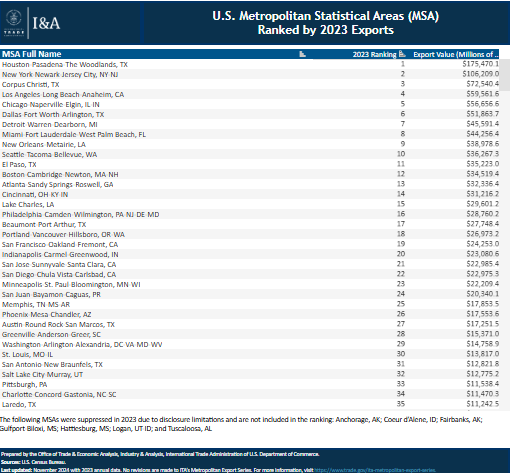Viewport: 513px width, 473px height.
Task: Click the table's vertical scrollbar thumb
Action: coord(505,75)
